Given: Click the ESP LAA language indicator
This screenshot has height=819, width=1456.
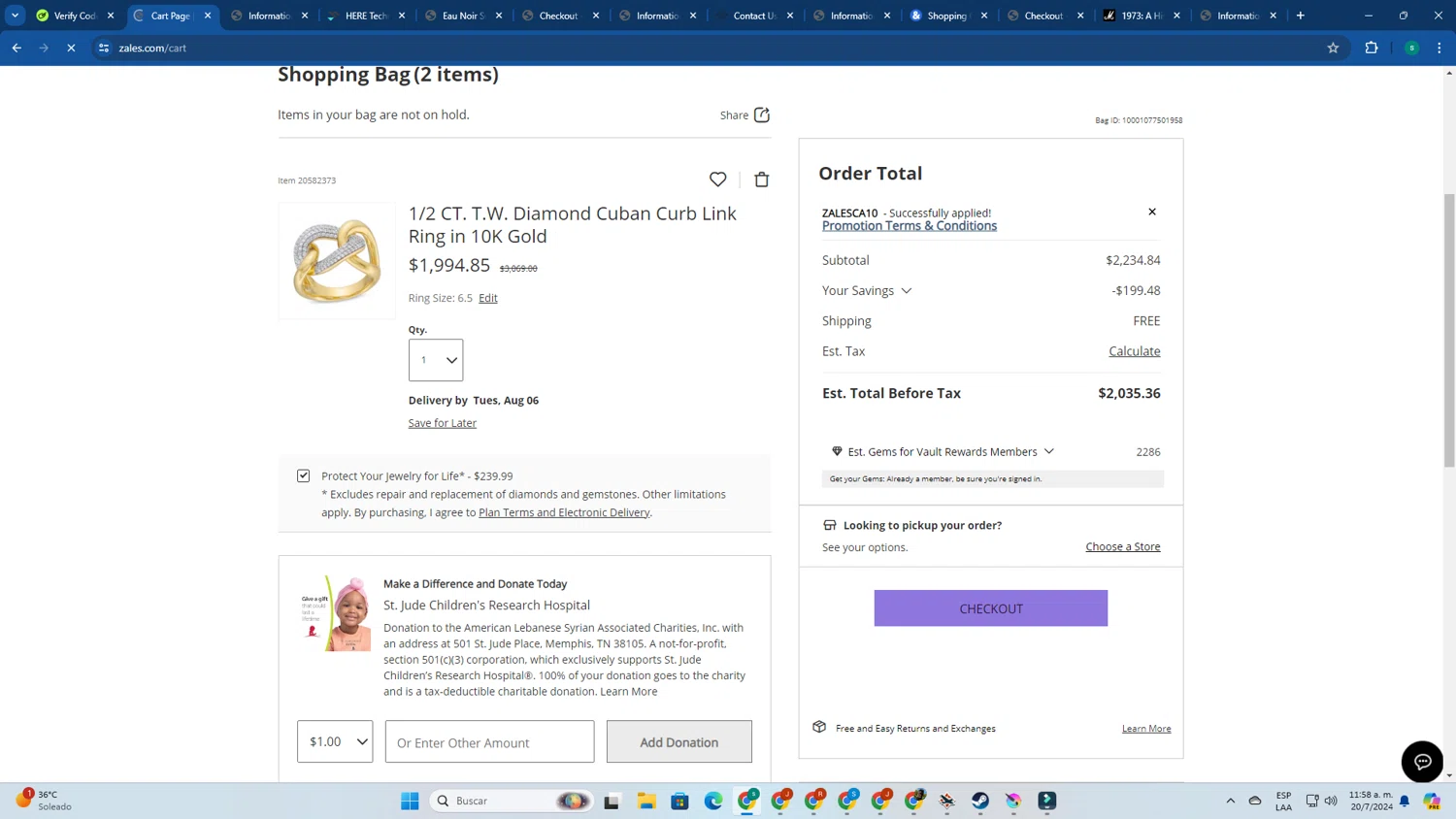Looking at the screenshot, I should coord(1283,801).
